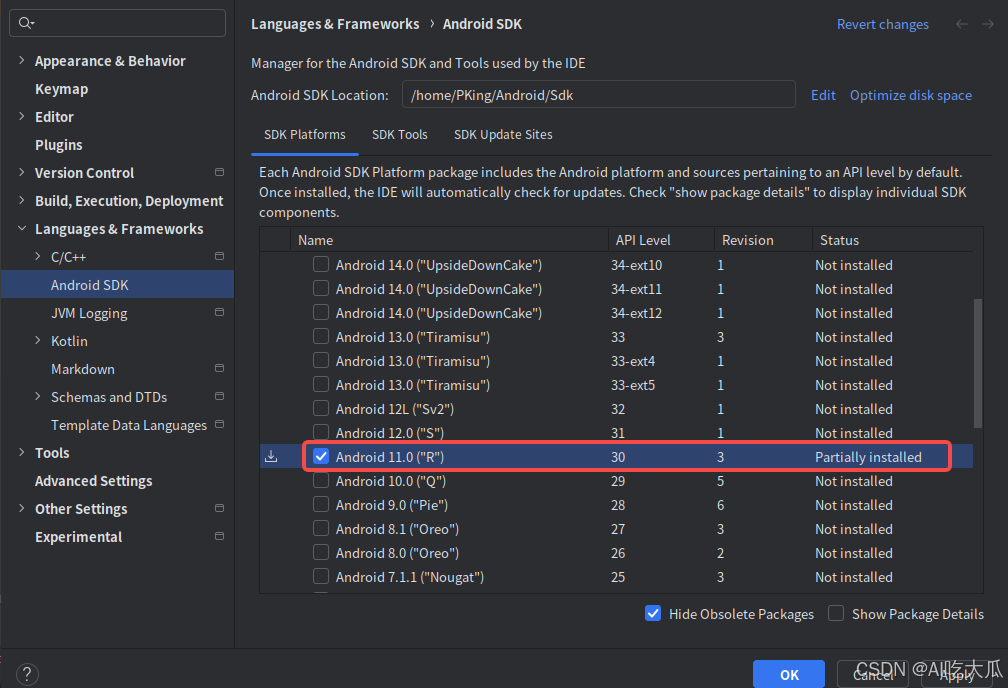The width and height of the screenshot is (1008, 688).
Task: Check Android 14.0 API 34-ext10 checkbox
Action: [x=321, y=264]
